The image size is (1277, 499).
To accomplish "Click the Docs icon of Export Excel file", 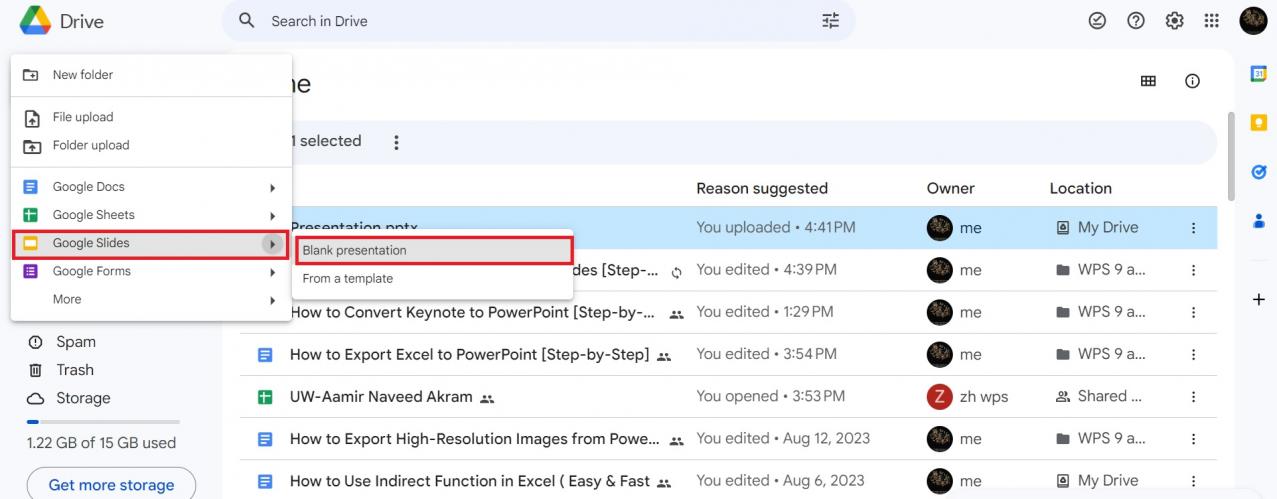I will pos(265,354).
